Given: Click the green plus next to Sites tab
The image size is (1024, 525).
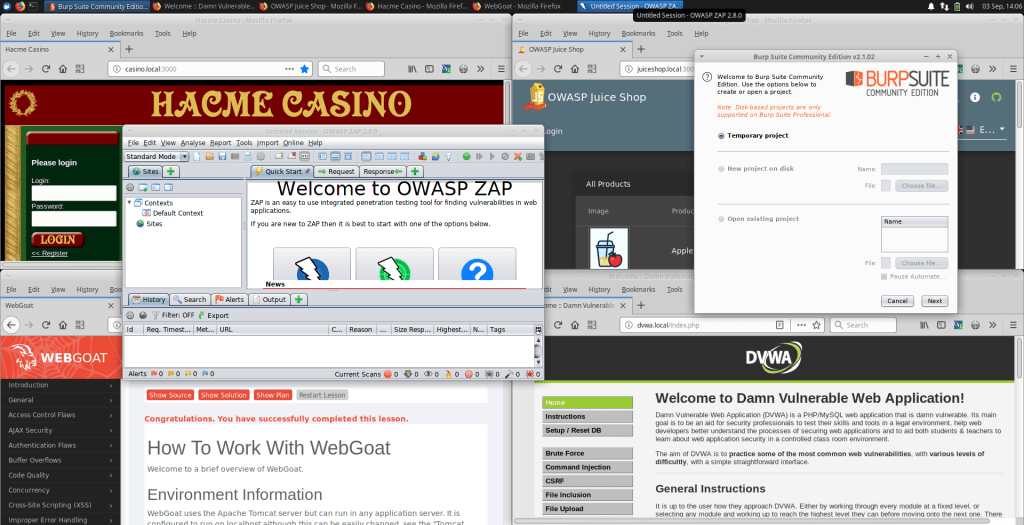Looking at the screenshot, I should tap(171, 172).
